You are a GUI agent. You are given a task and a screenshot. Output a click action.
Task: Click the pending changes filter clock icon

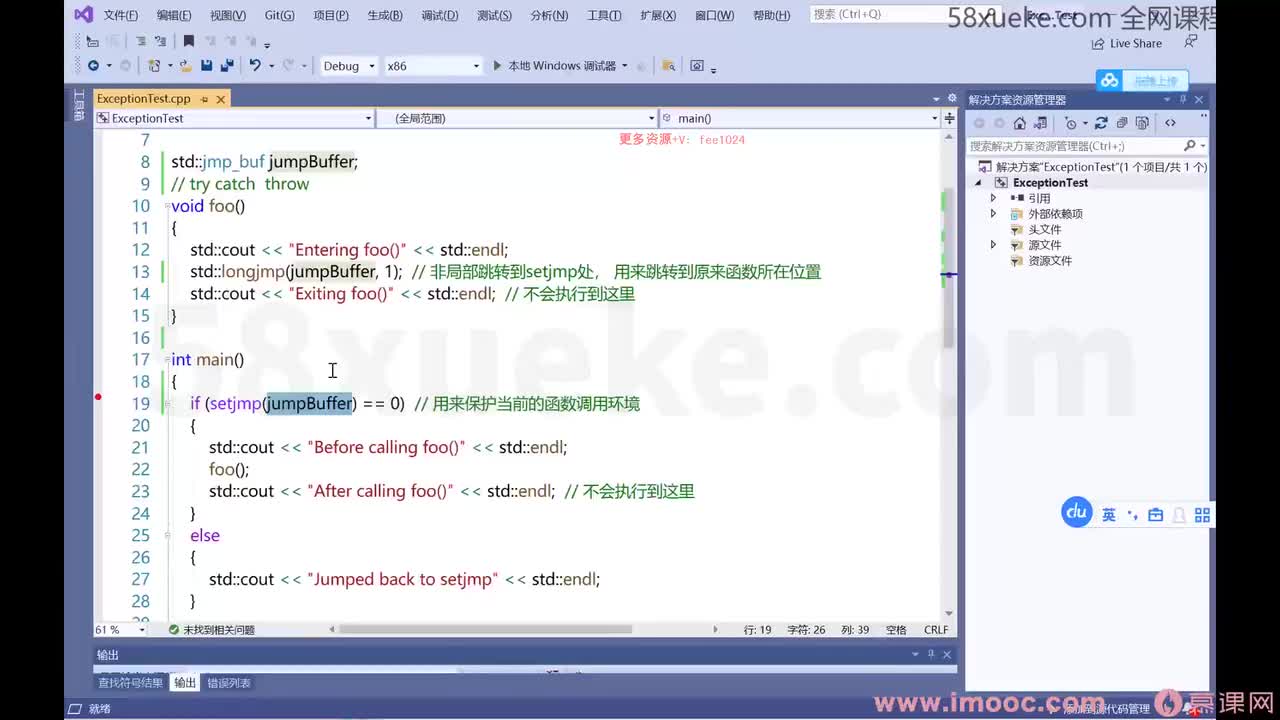pyautogui.click(x=1071, y=123)
